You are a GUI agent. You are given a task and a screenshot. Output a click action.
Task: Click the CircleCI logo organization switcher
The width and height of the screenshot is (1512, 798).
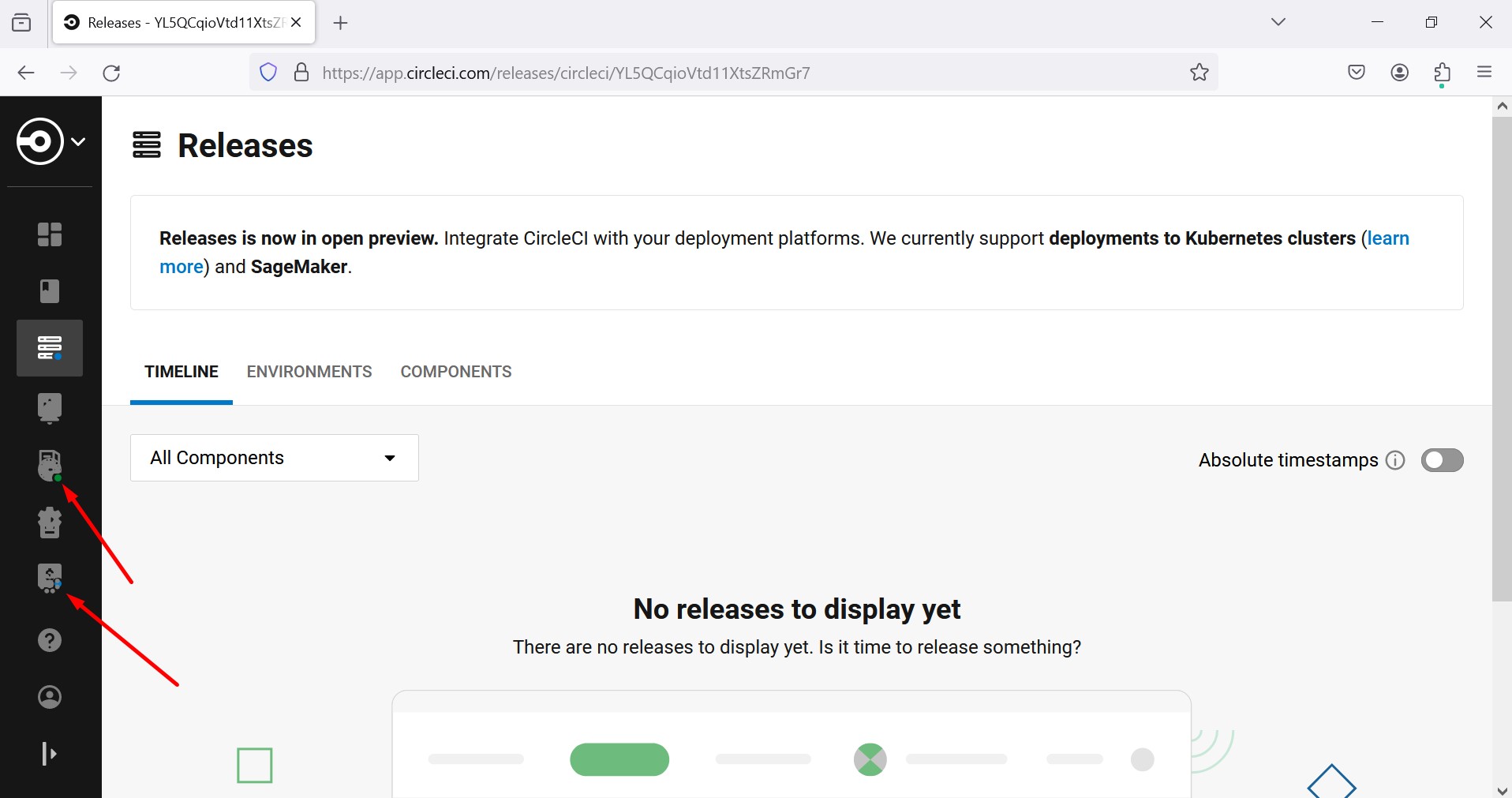click(x=51, y=141)
